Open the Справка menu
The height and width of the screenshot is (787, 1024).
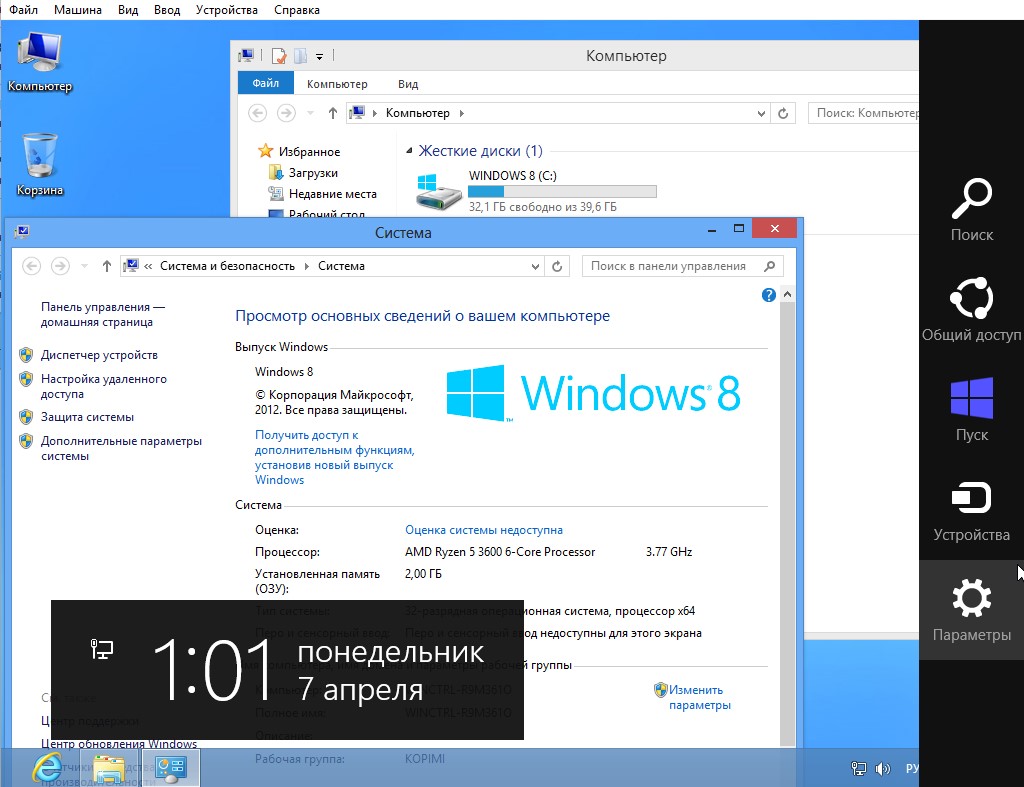pyautogui.click(x=296, y=10)
